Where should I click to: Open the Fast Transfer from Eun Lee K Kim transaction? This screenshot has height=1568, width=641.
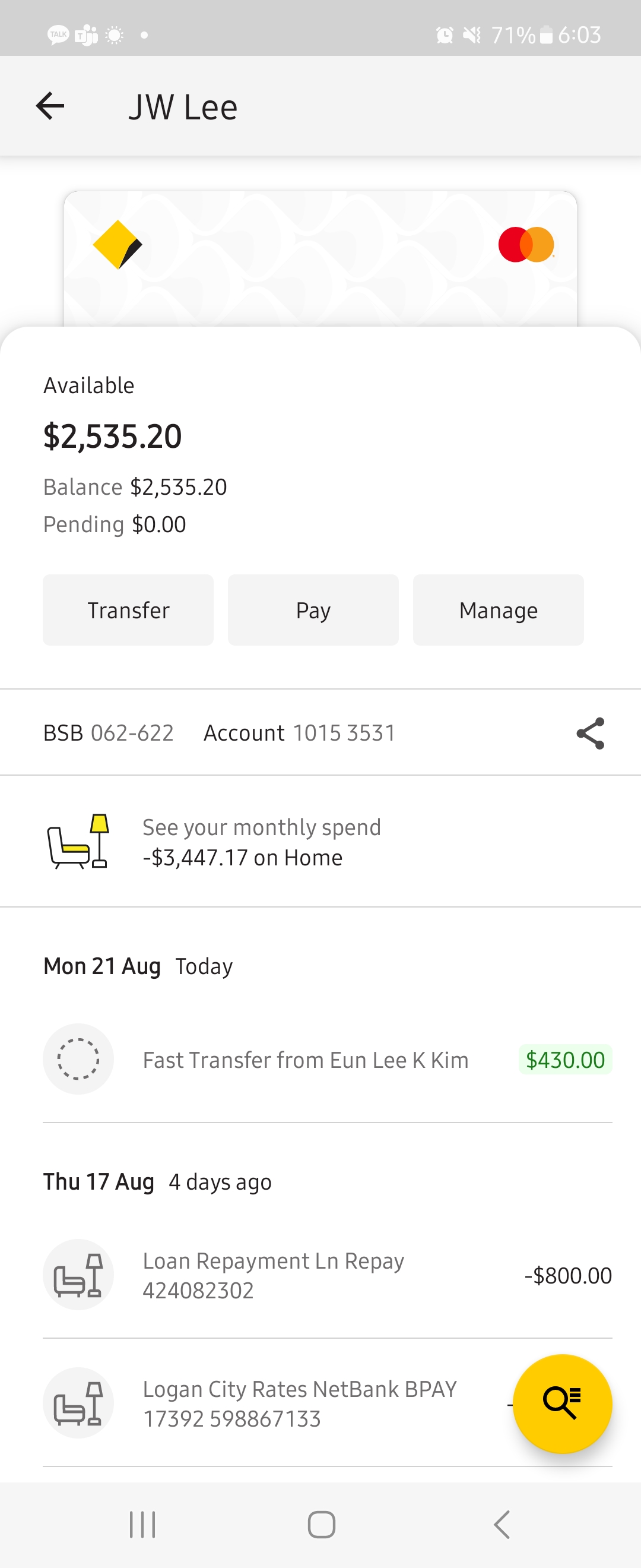305,1060
